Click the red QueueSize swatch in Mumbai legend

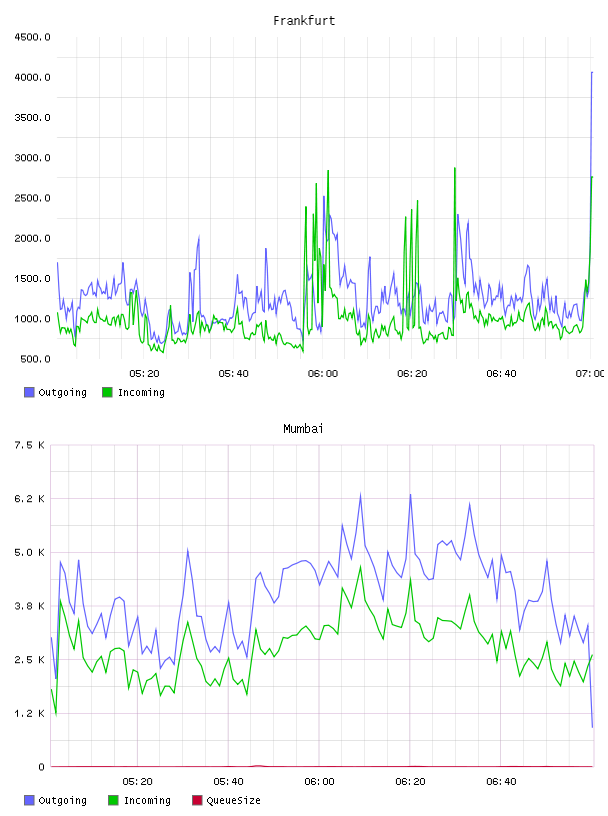pos(197,800)
